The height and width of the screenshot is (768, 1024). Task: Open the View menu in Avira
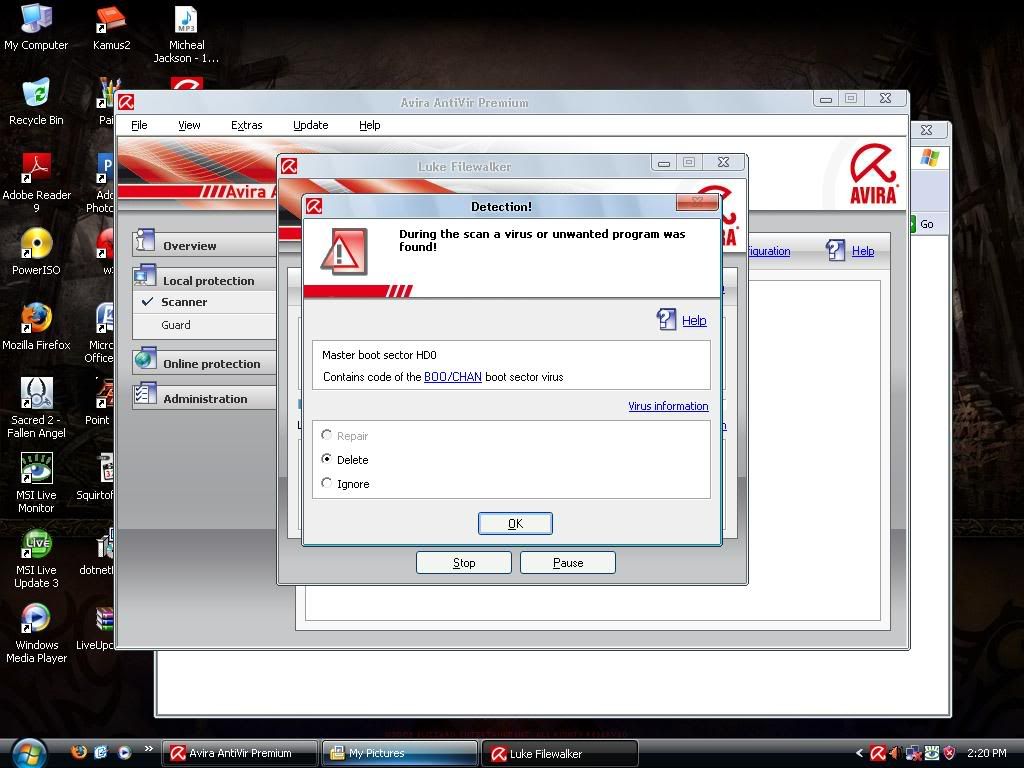189,125
